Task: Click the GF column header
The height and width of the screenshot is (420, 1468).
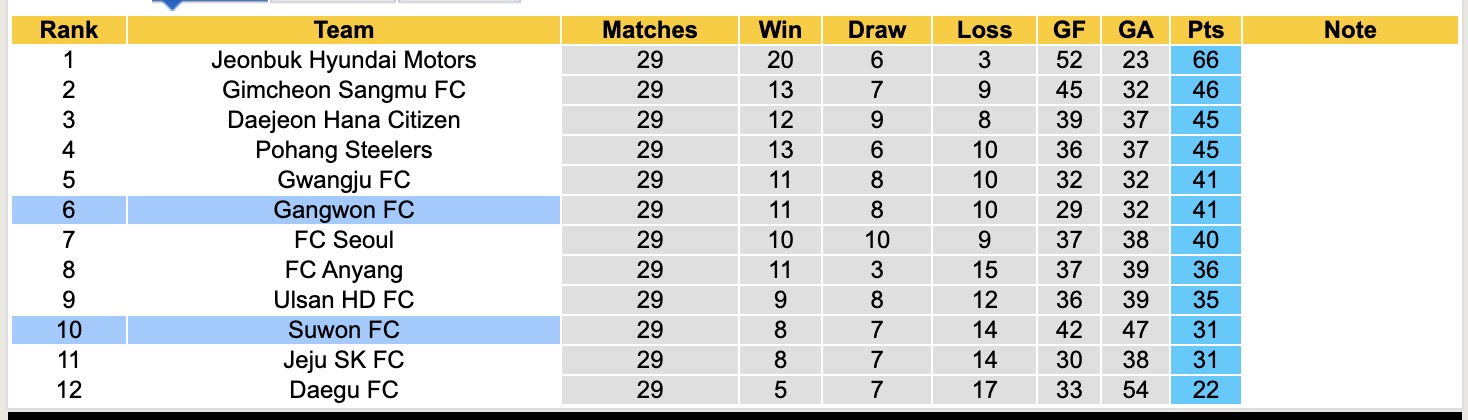Action: tap(1068, 30)
